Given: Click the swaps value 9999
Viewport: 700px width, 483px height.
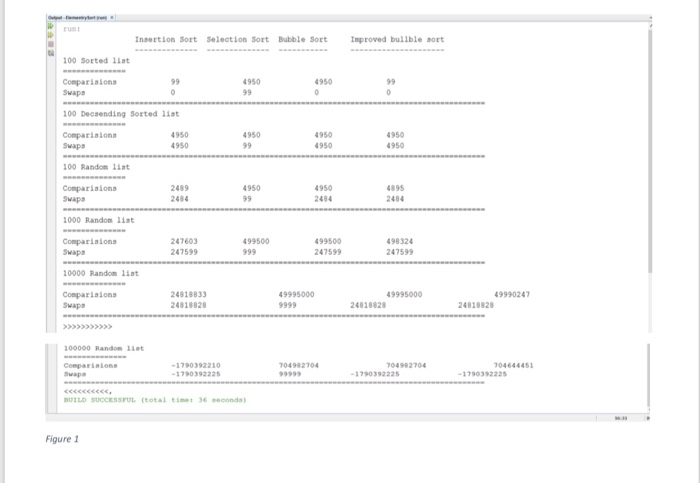Looking at the screenshot, I should tap(288, 305).
